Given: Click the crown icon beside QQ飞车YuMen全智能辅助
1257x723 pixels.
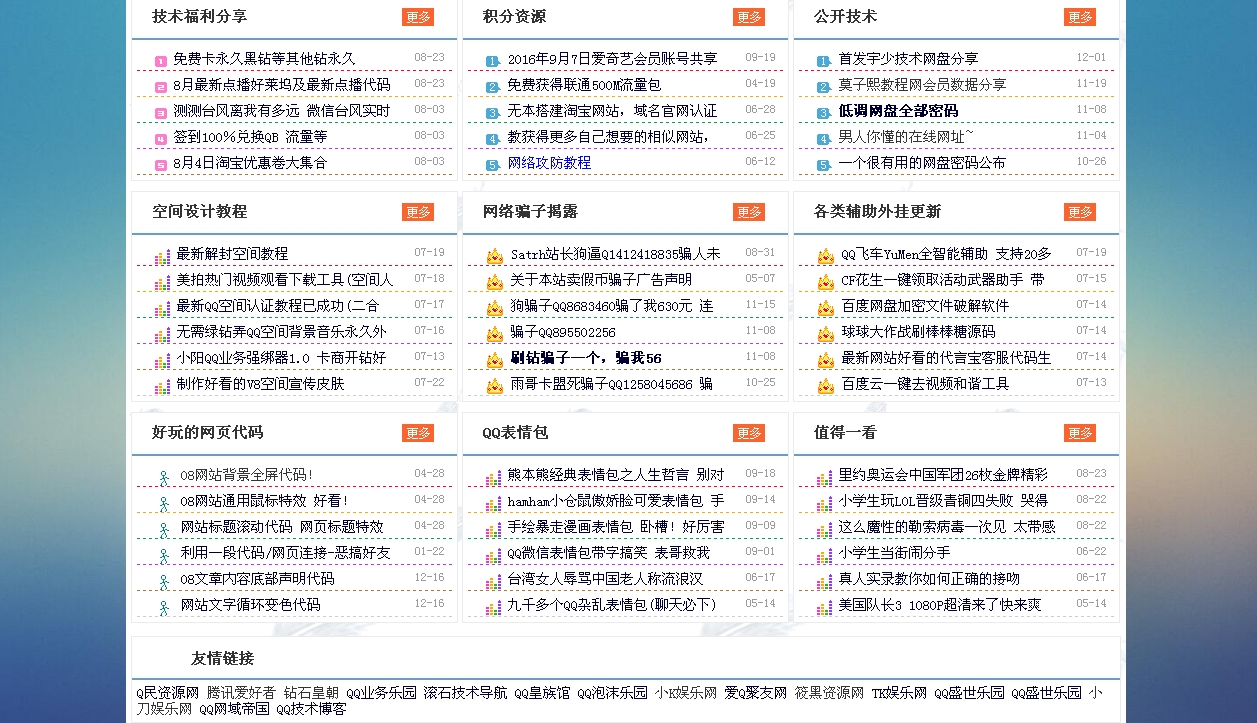Looking at the screenshot, I should (825, 256).
